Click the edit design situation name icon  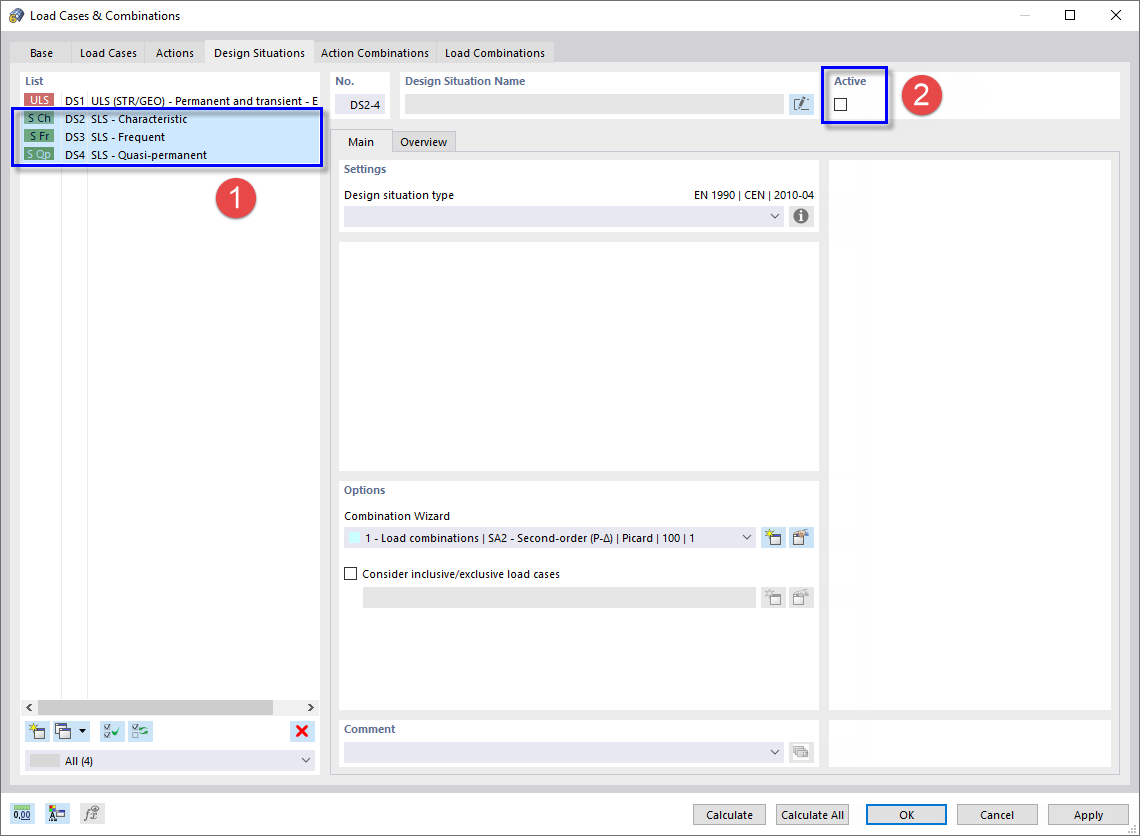[x=801, y=105]
